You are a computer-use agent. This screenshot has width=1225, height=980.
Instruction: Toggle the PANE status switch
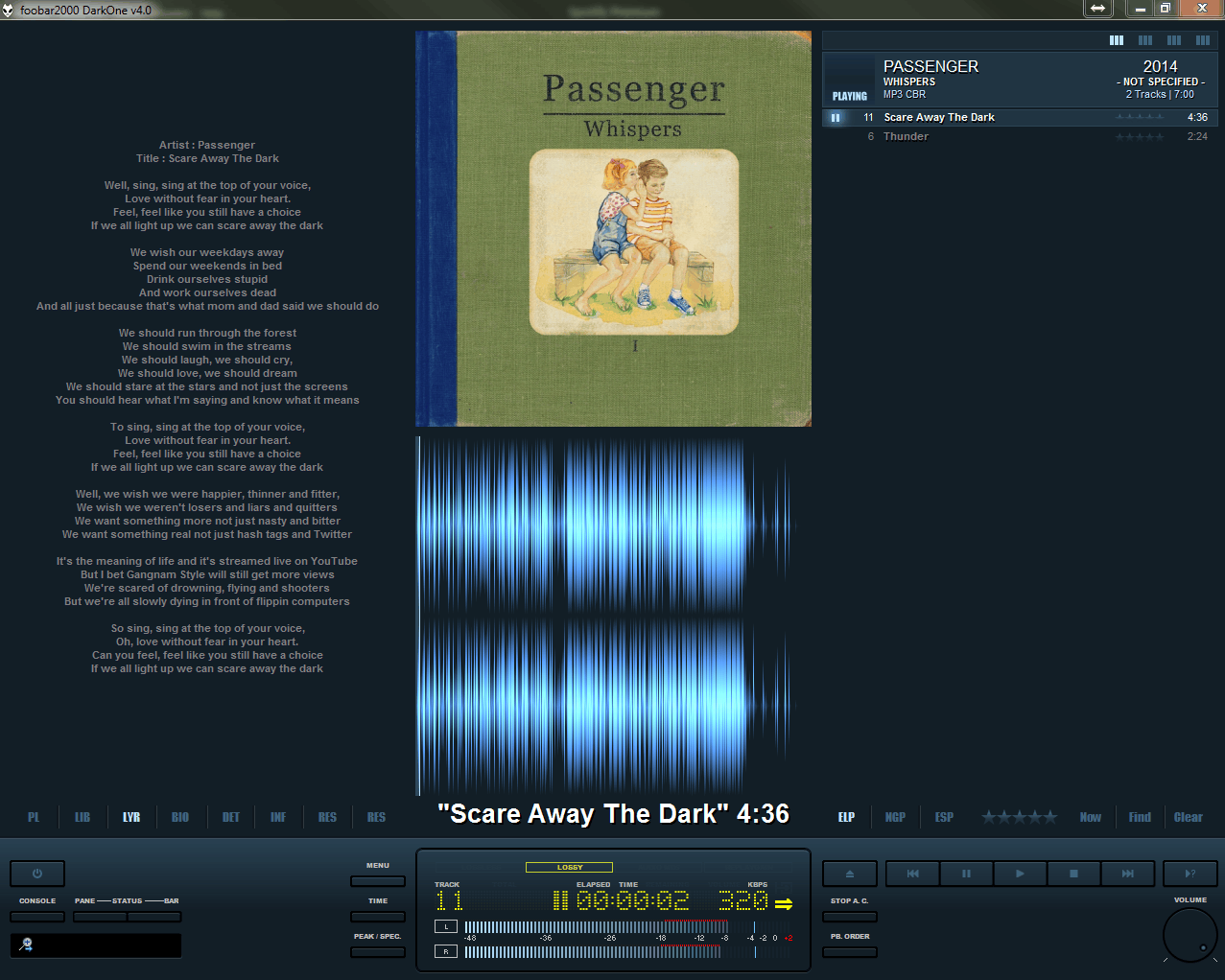[x=100, y=917]
